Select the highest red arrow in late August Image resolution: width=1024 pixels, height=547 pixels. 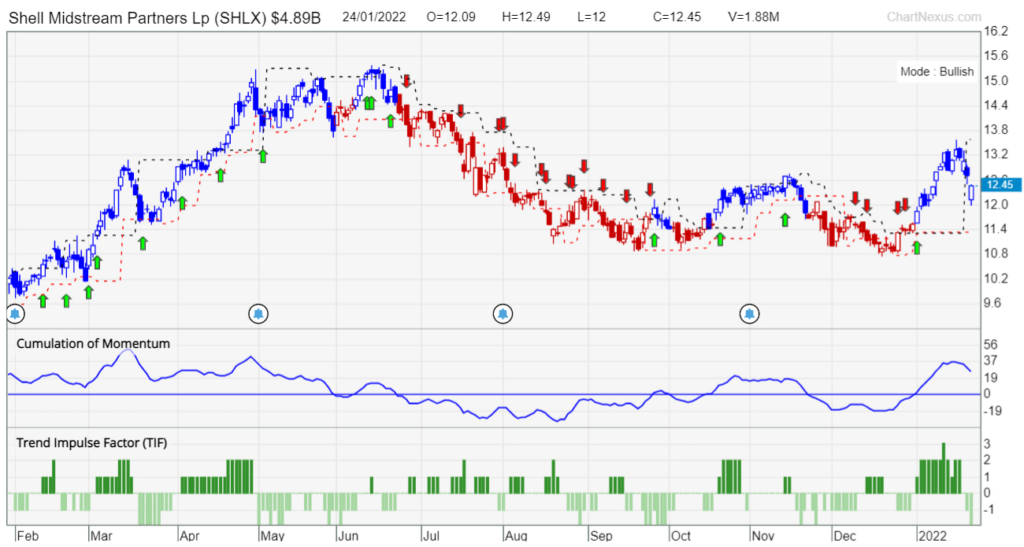(584, 166)
